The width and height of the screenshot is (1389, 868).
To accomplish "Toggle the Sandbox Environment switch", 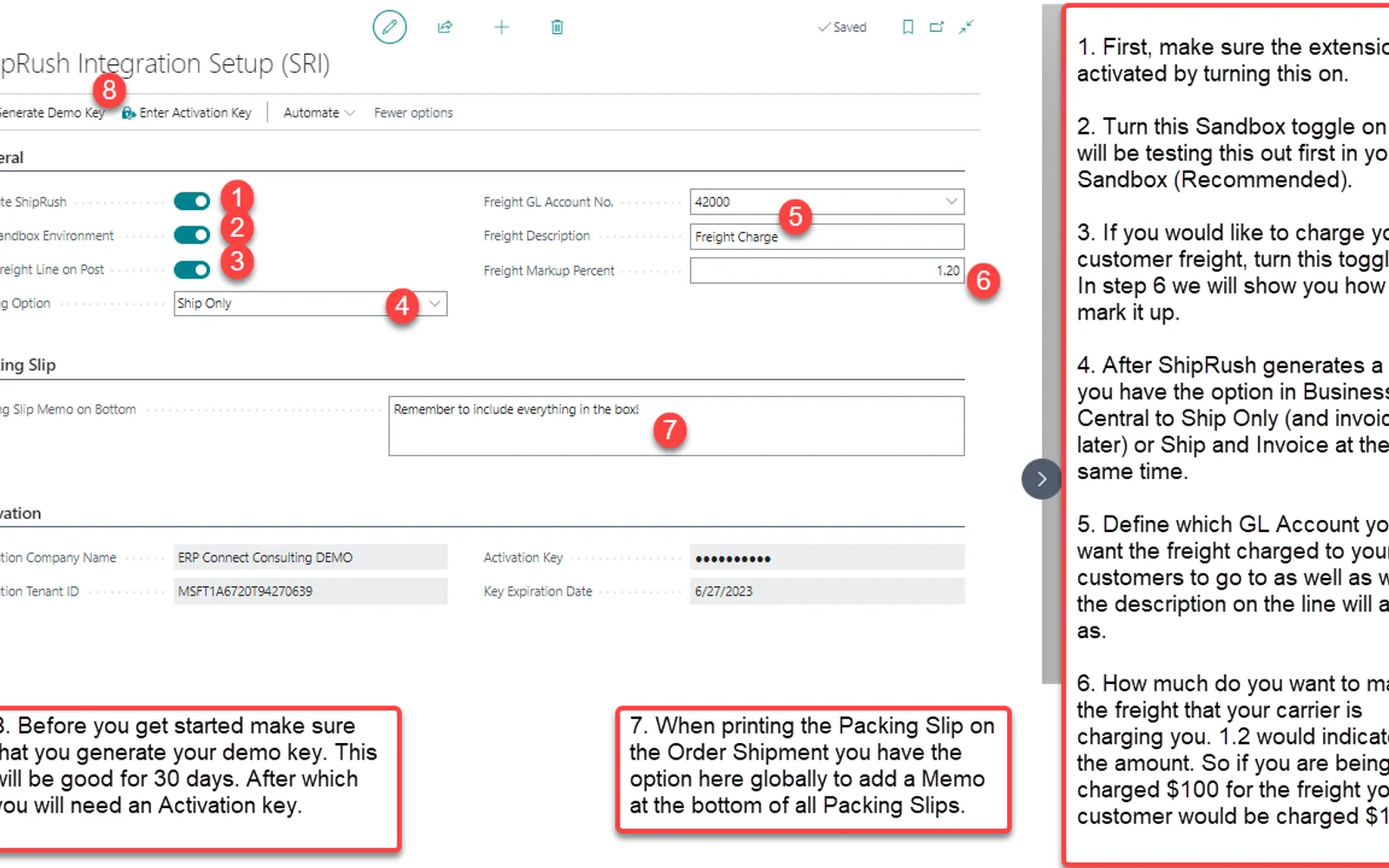I will [x=192, y=235].
